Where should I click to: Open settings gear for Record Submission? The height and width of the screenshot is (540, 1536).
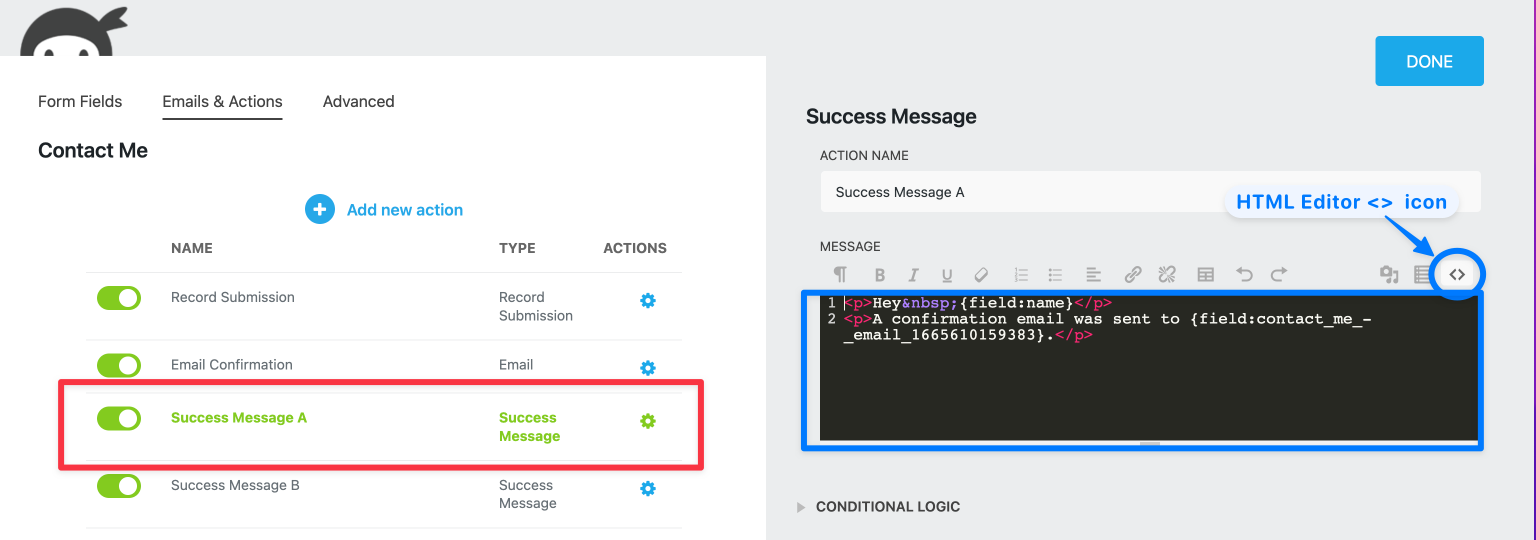(x=648, y=300)
